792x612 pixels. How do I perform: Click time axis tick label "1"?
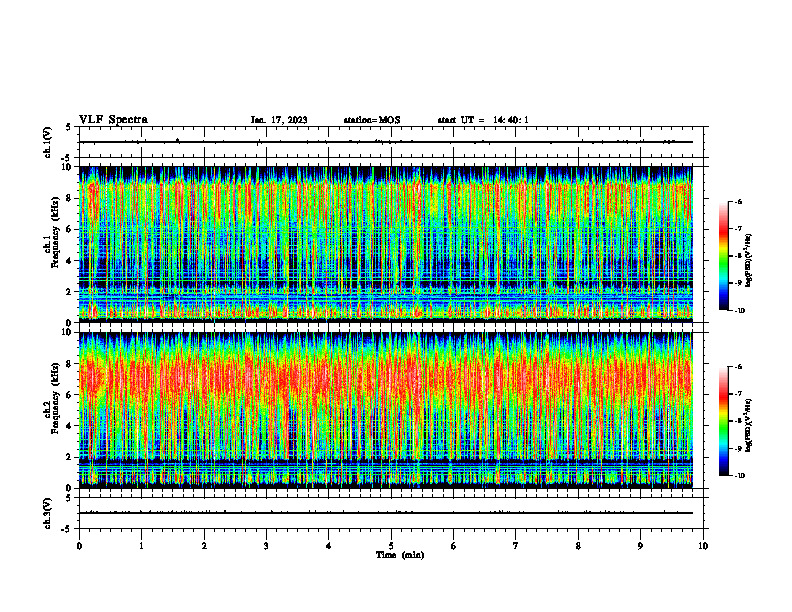click(142, 546)
